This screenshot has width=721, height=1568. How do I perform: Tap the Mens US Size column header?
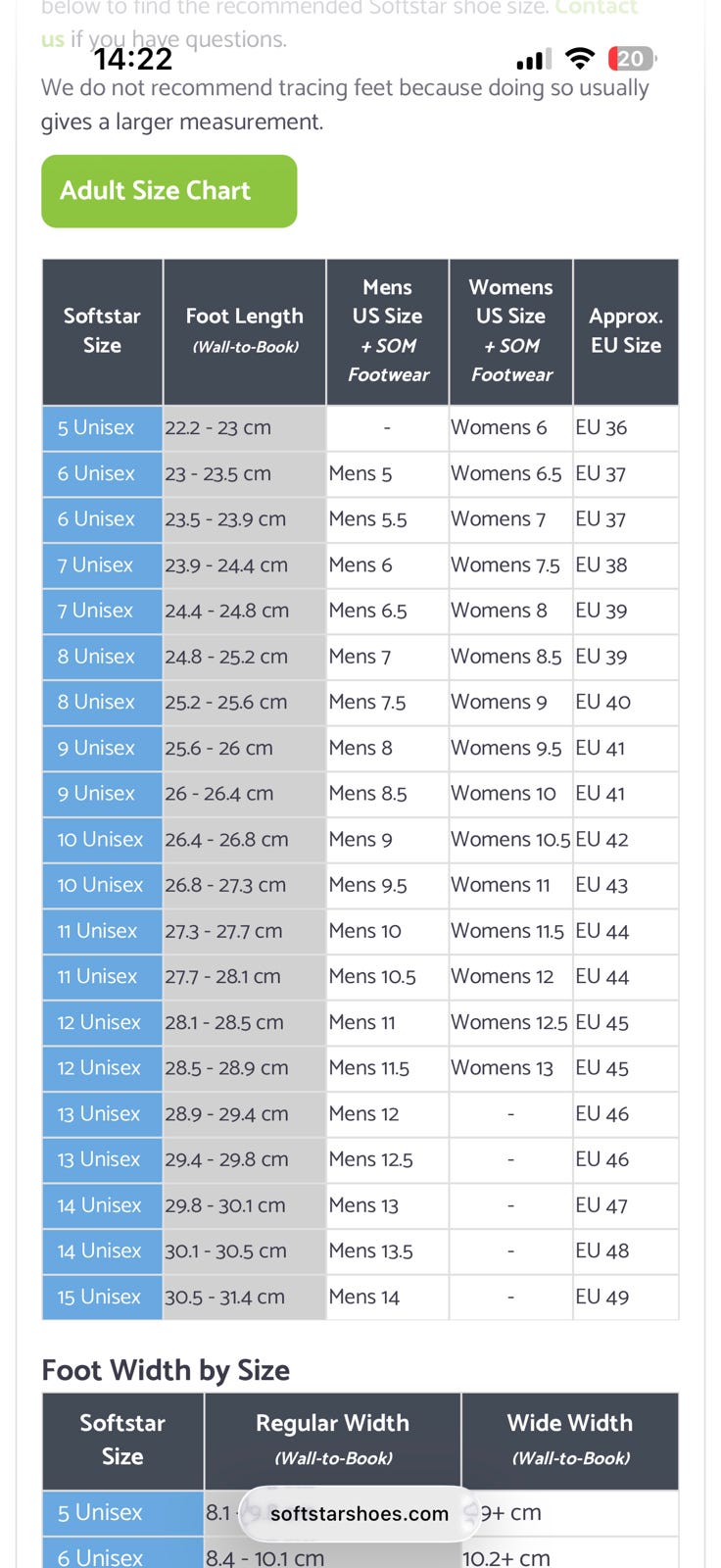(x=388, y=331)
